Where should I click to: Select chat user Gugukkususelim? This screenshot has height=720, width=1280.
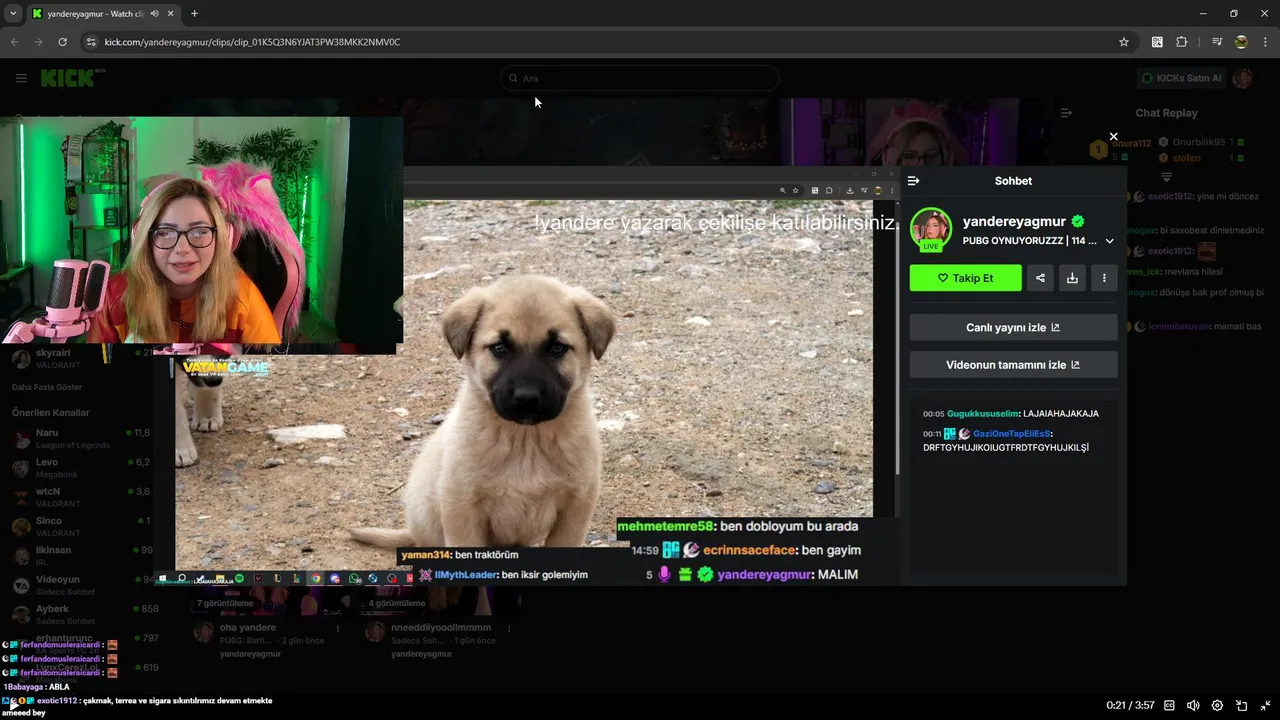click(982, 414)
